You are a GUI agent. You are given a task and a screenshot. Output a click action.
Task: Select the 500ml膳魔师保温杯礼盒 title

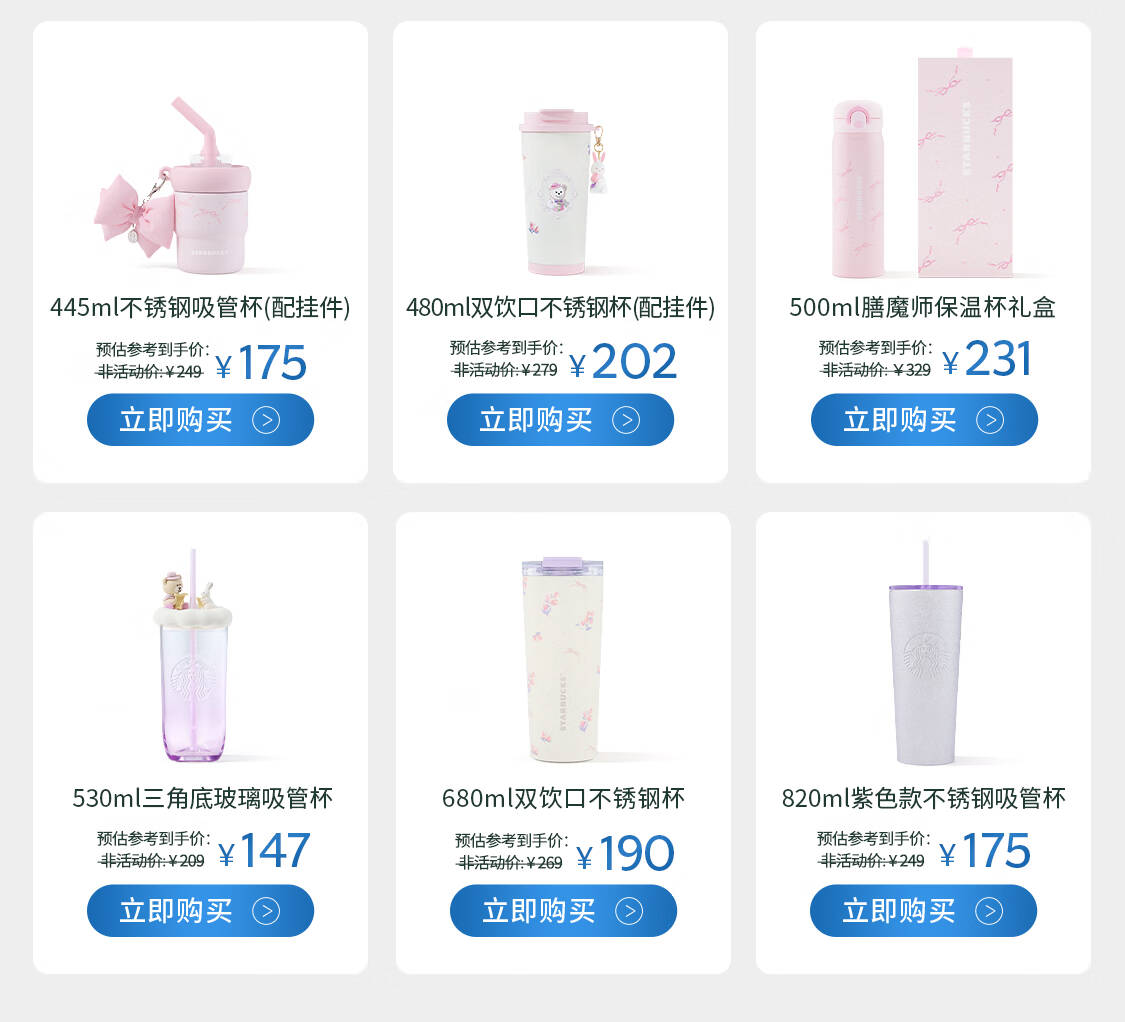tap(923, 307)
